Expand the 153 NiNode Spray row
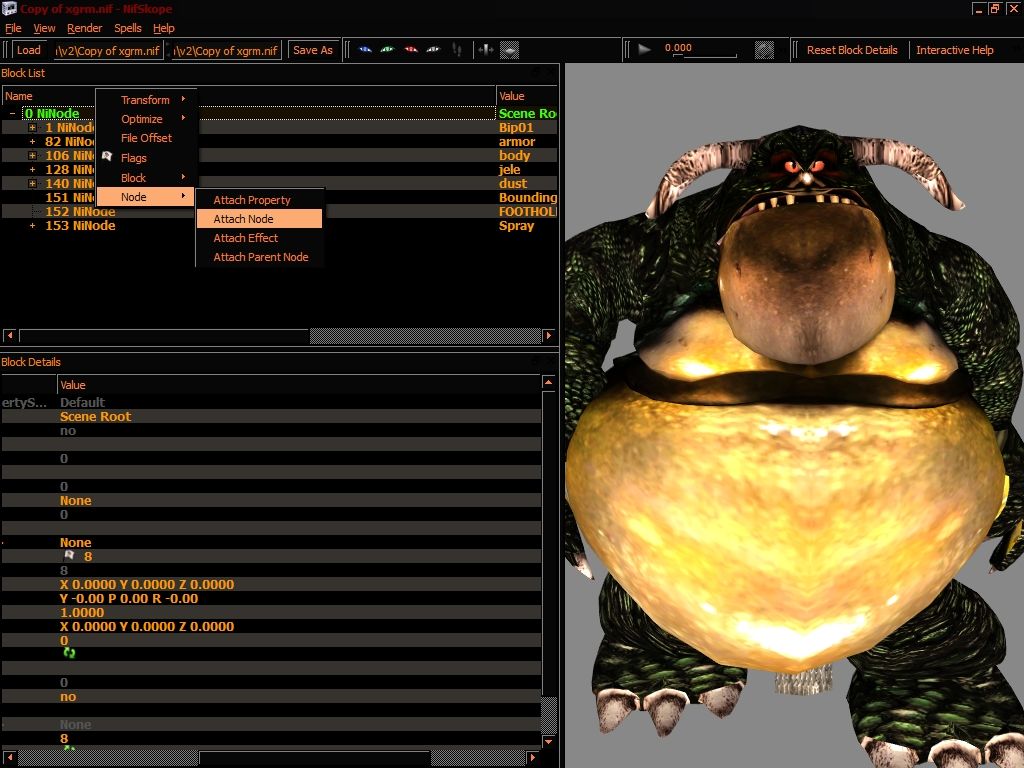The image size is (1024, 768). 32,226
